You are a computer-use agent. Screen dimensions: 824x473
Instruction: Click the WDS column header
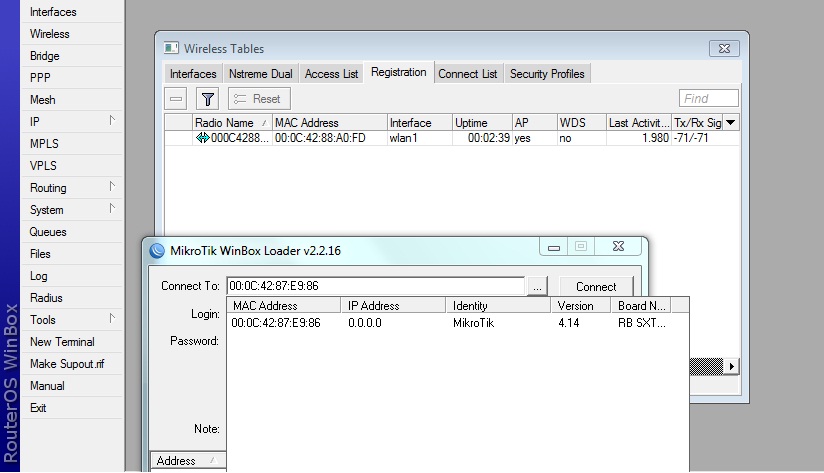[x=581, y=122]
